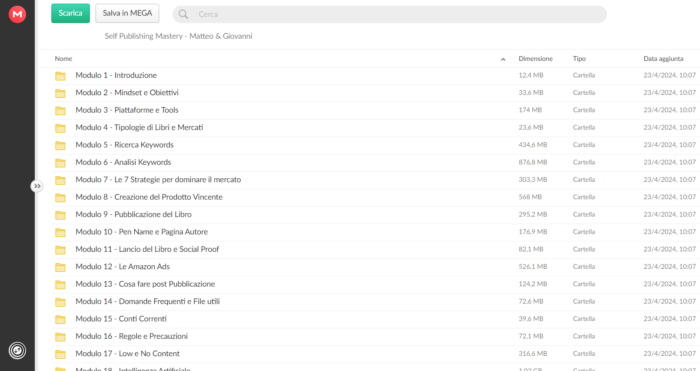700x371 pixels.
Task: Toggle sort order arrow in Nome column
Action: pyautogui.click(x=503, y=59)
